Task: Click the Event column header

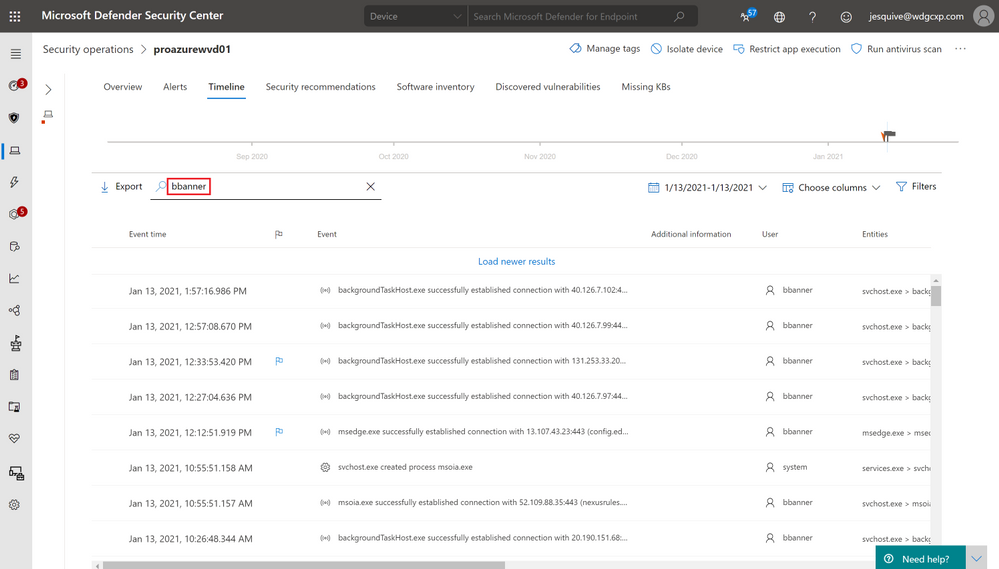Action: pos(327,234)
